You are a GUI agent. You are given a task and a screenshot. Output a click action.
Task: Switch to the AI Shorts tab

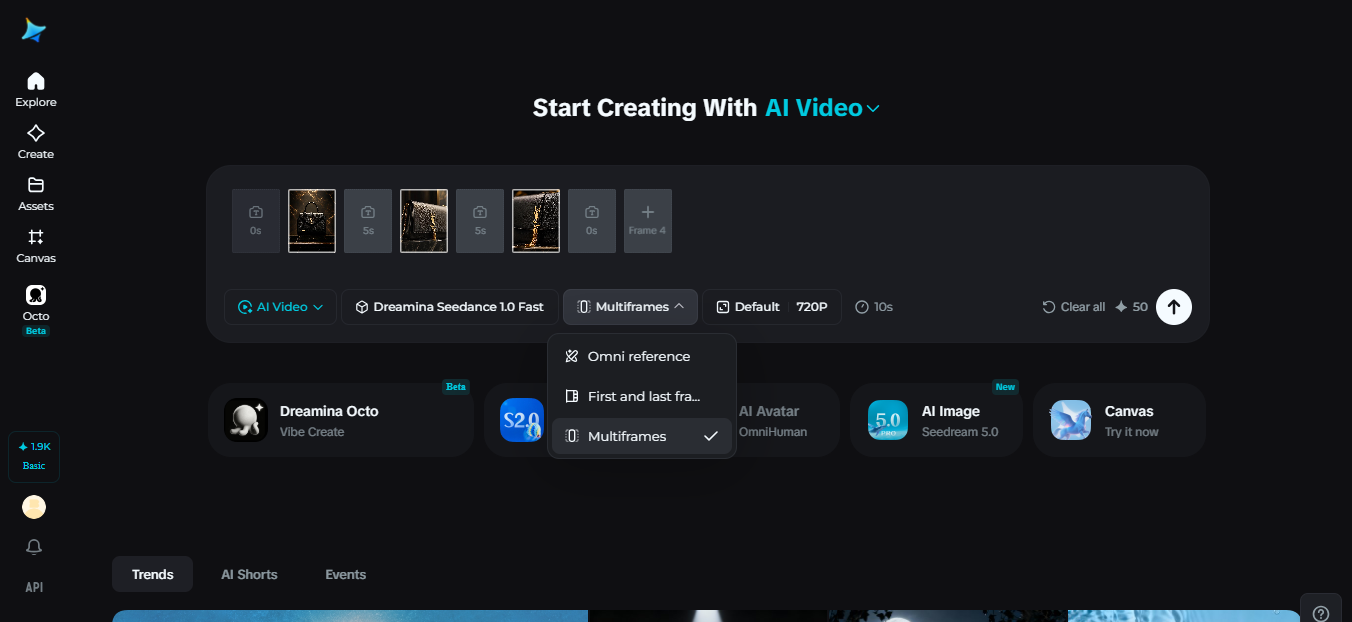point(249,574)
